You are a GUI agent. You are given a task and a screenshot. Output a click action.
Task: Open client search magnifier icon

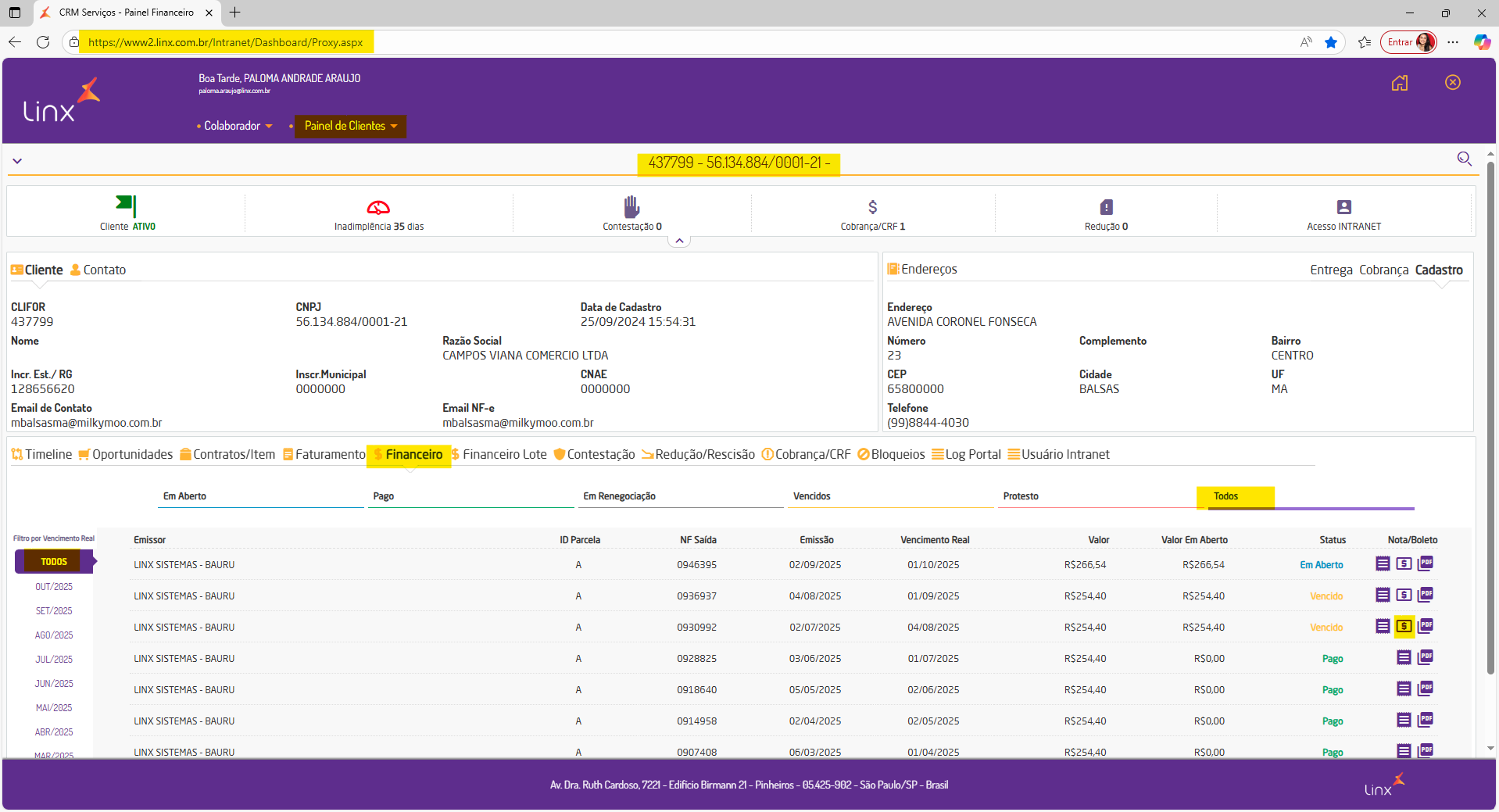(x=1465, y=159)
